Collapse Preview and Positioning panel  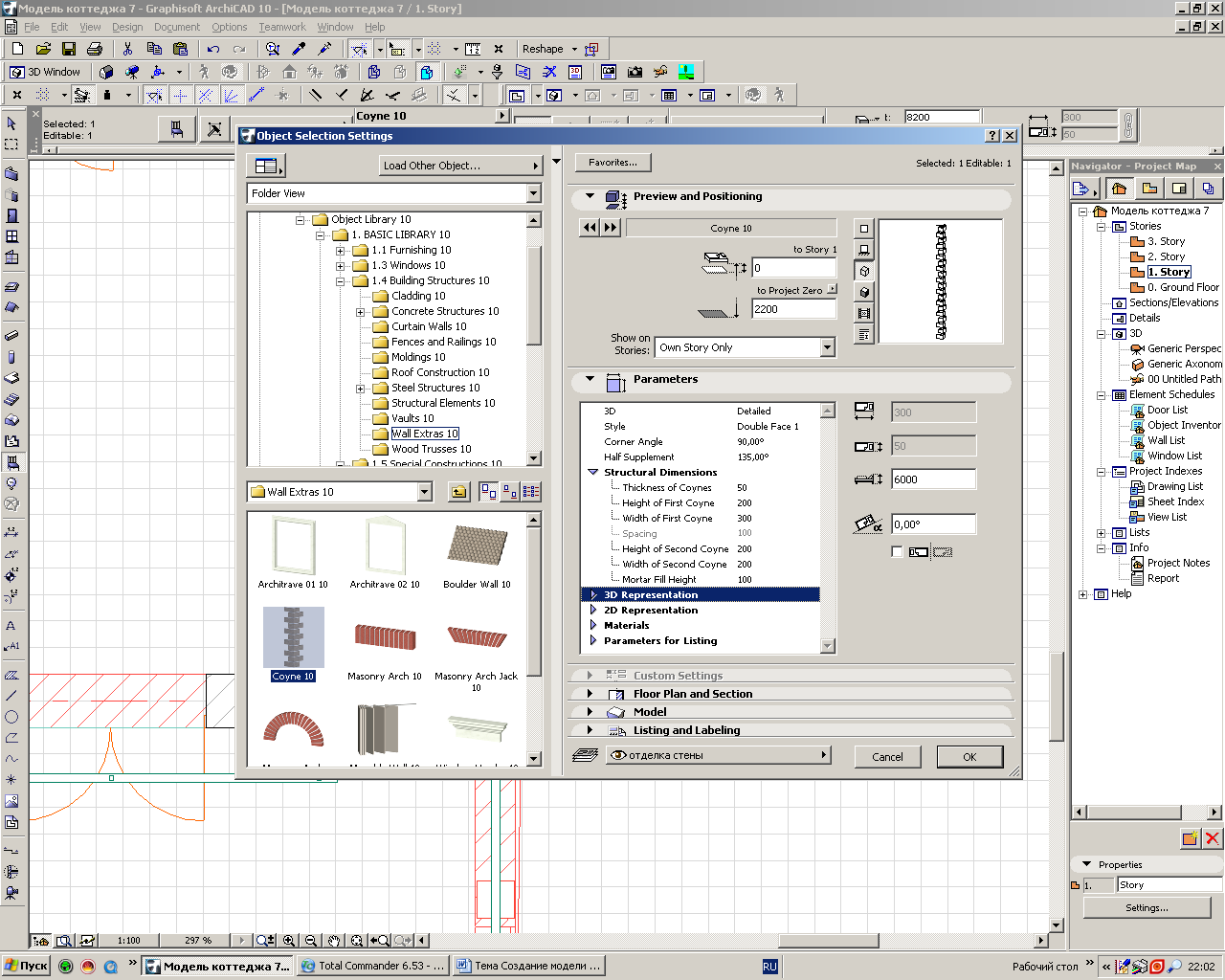coord(590,196)
